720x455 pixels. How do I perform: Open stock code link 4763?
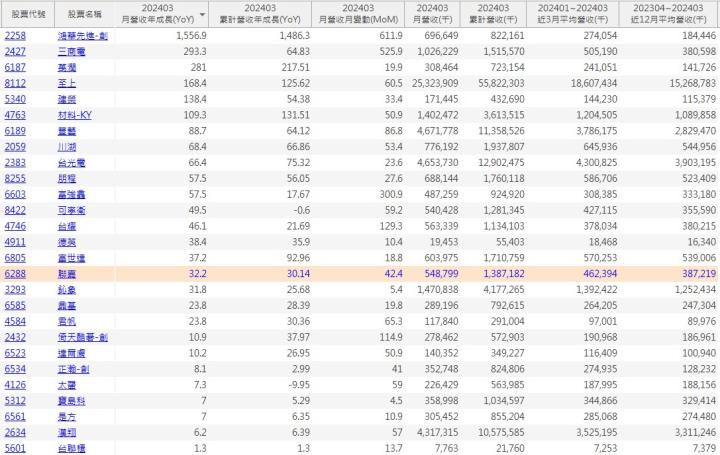(x=15, y=115)
